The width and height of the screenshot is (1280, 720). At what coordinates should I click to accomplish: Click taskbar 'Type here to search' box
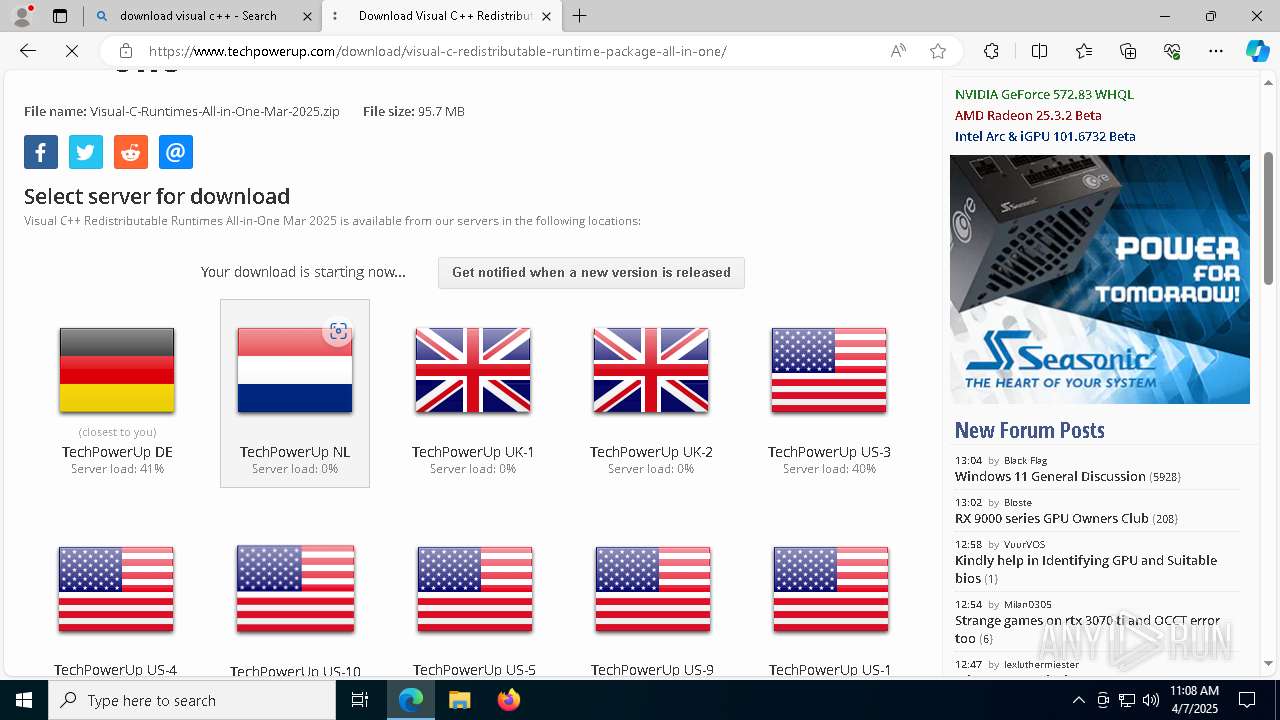click(x=192, y=700)
